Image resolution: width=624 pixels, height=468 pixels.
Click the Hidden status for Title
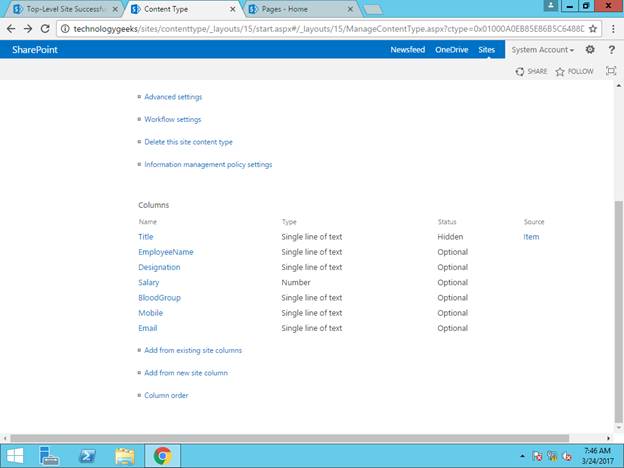pos(450,237)
